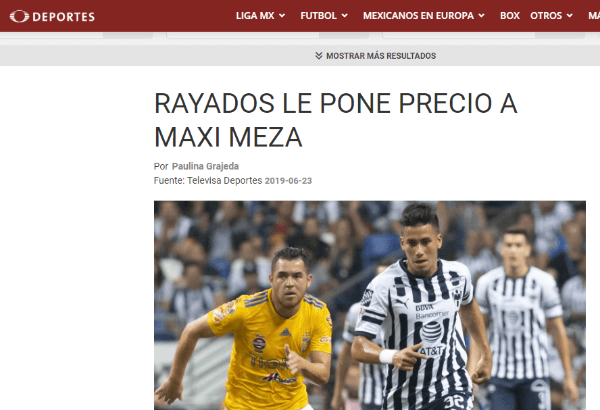Screen dimensions: 600x410
Task: Open author Paulina Grajeda's link
Action: [x=205, y=166]
